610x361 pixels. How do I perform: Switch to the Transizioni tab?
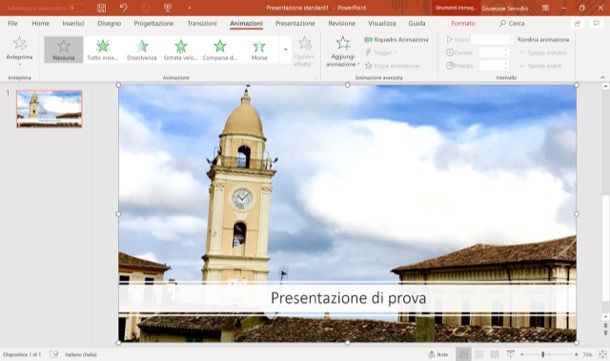pos(202,23)
